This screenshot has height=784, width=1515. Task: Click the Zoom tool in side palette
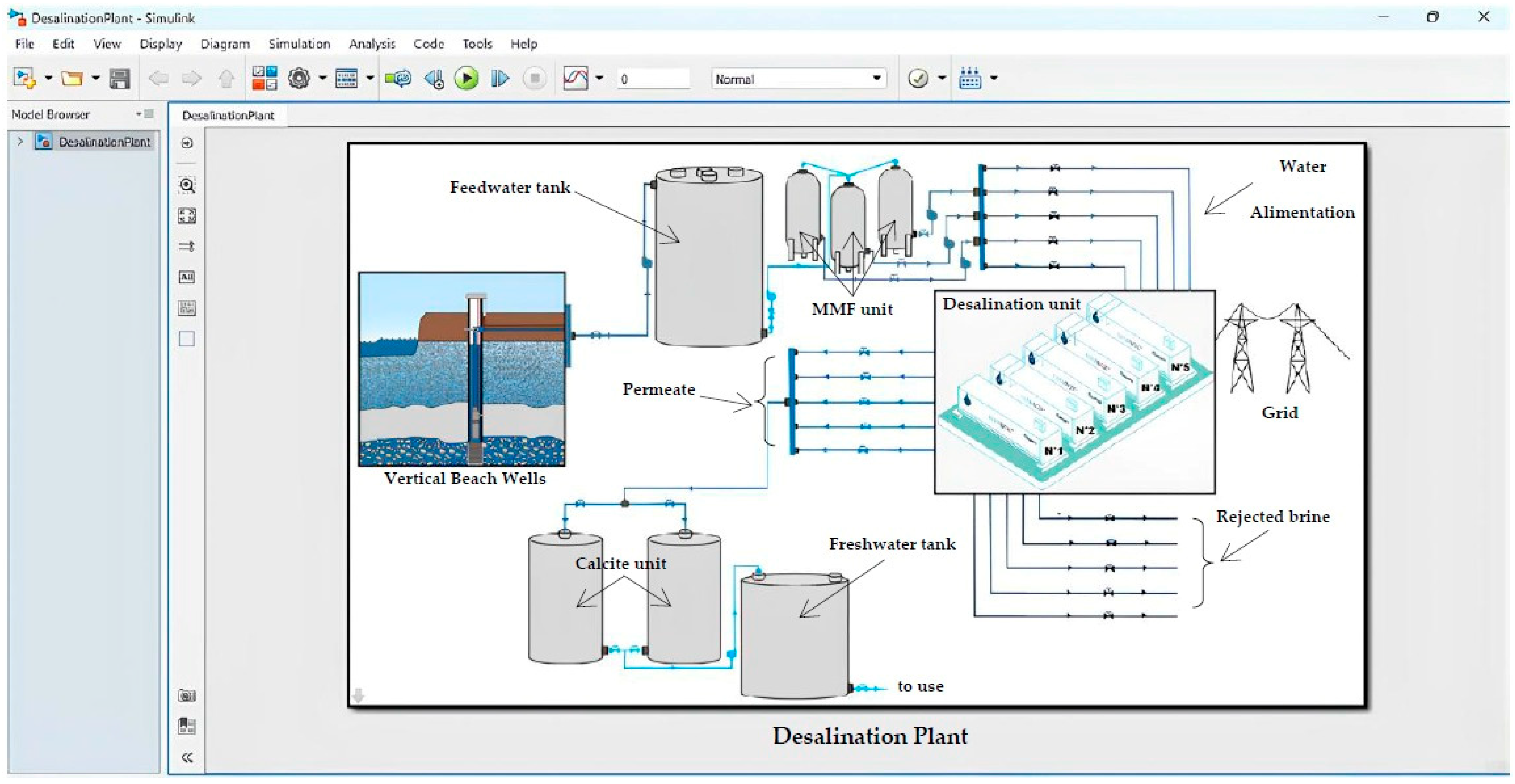tap(187, 186)
